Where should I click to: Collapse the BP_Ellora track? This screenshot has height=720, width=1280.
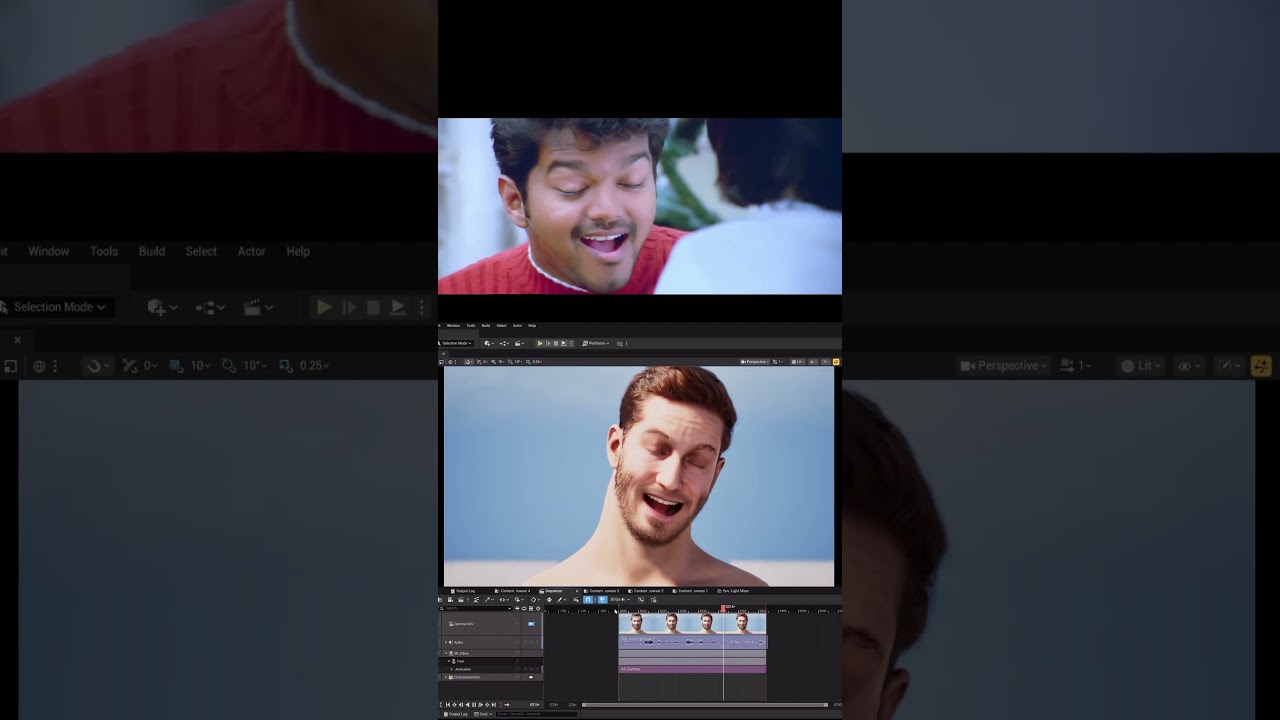pyautogui.click(x=446, y=653)
